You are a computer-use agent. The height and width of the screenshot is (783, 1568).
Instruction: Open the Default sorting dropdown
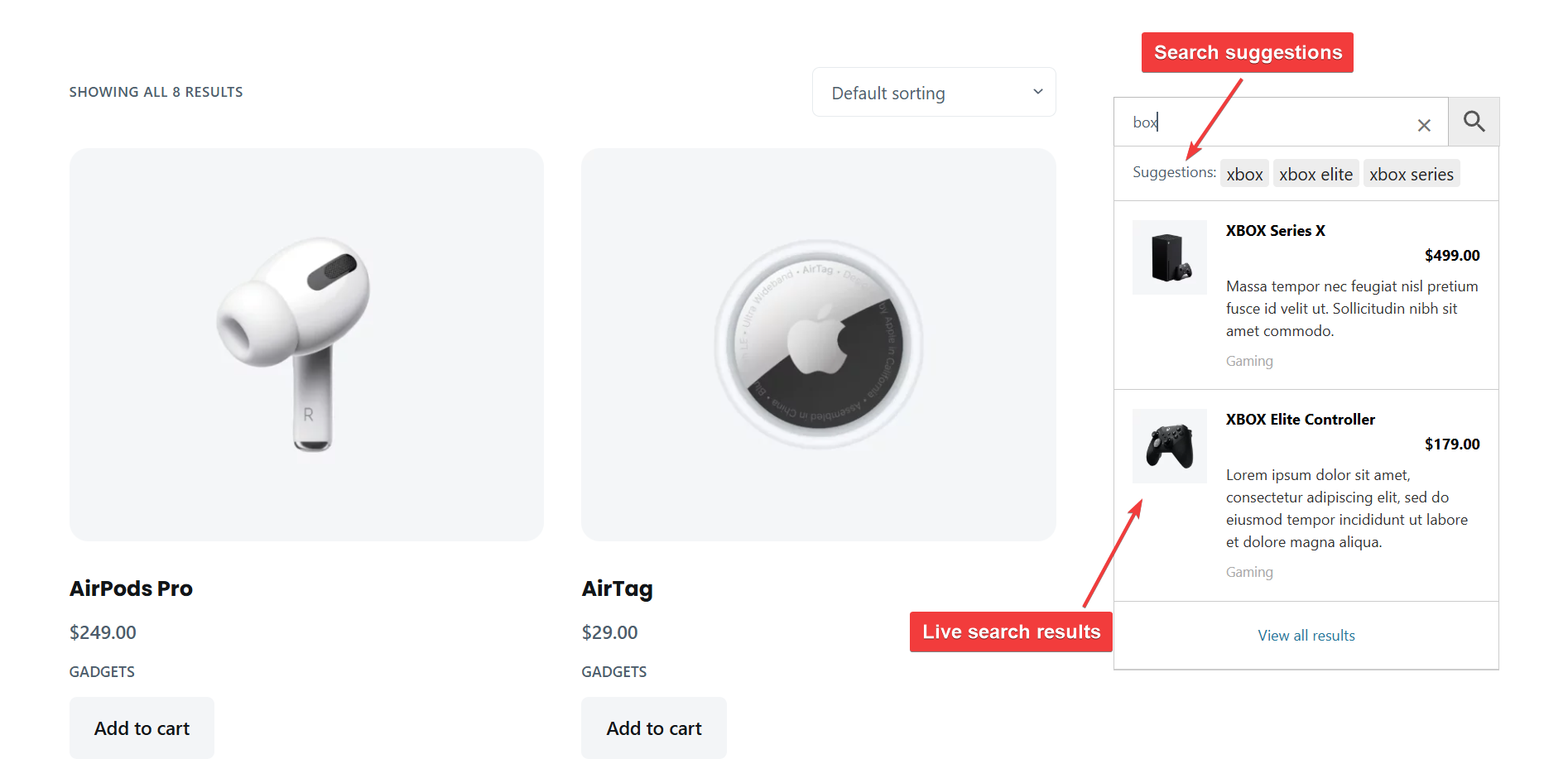click(934, 93)
